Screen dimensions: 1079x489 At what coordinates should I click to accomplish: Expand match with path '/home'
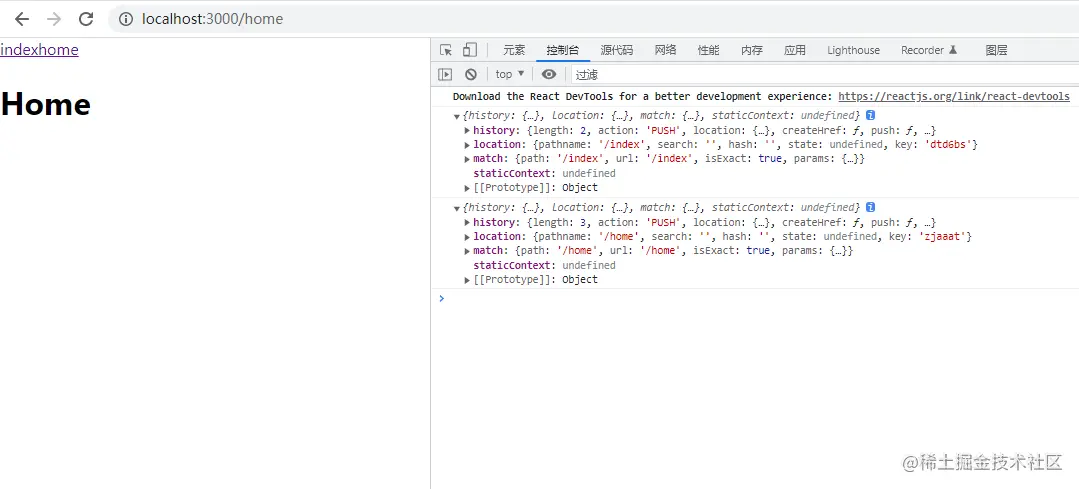click(468, 251)
